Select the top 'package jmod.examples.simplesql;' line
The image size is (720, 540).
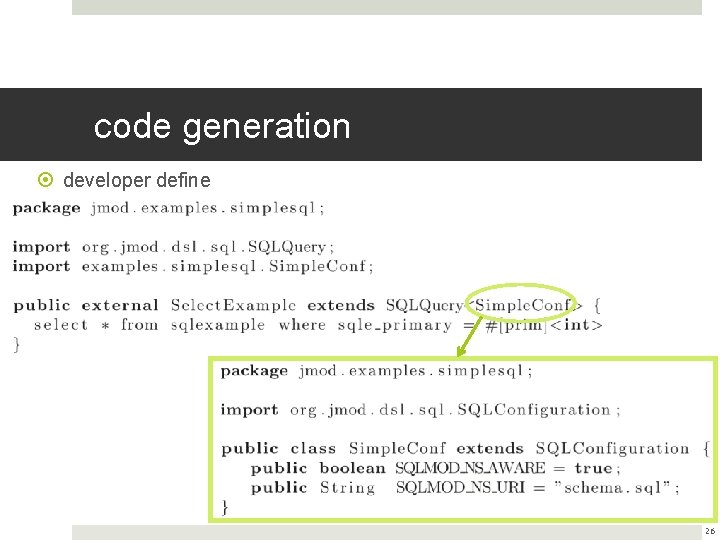tap(169, 208)
